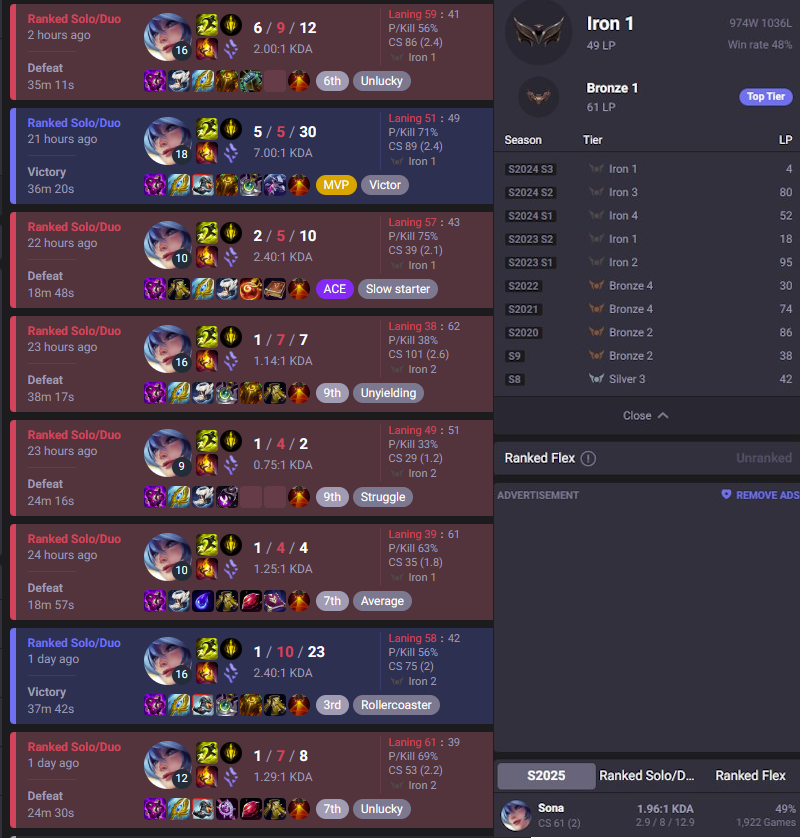
Task: Click the info icon beside Ranked Flex
Action: (588, 459)
